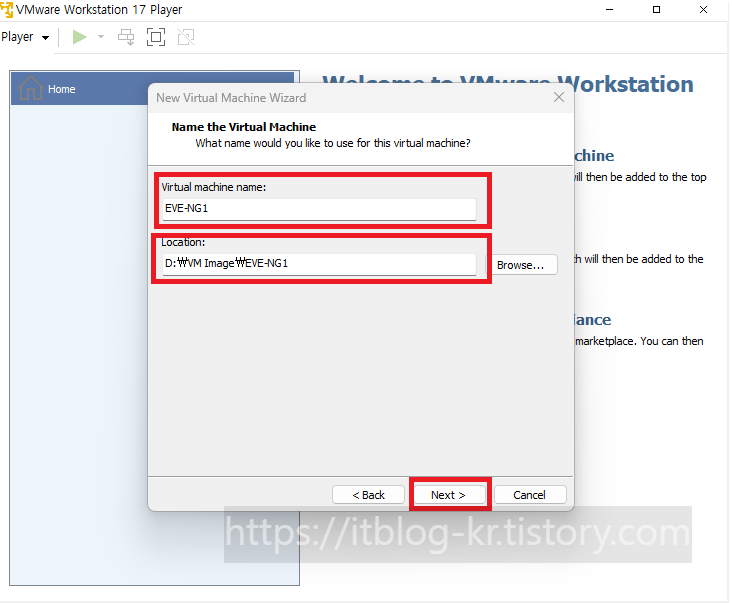The width and height of the screenshot is (732, 603).
Task: Minimize the VMware Player window
Action: point(609,9)
